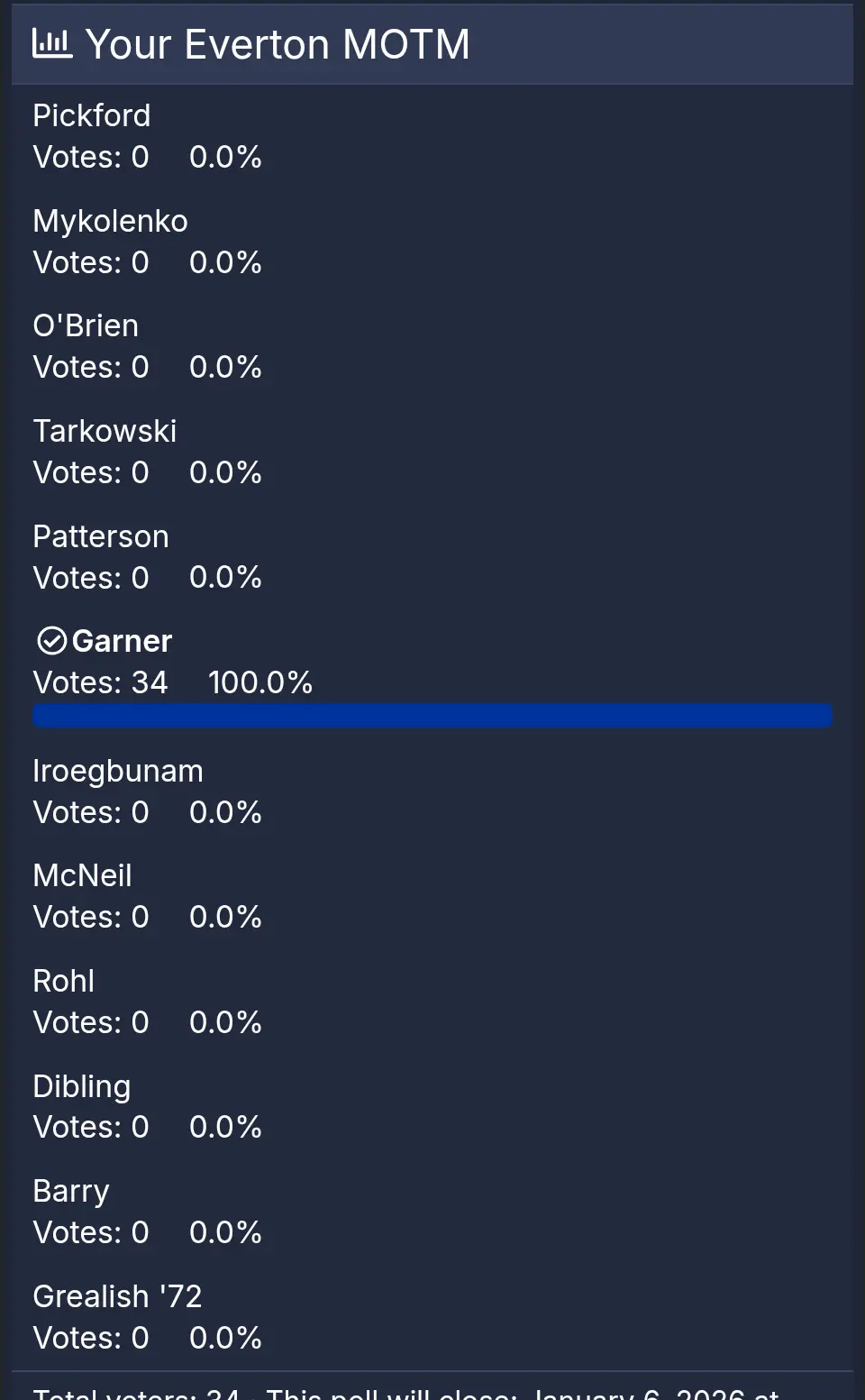Pick the Grealish '72 poll option
This screenshot has width=865, height=1400.
coord(117,1297)
